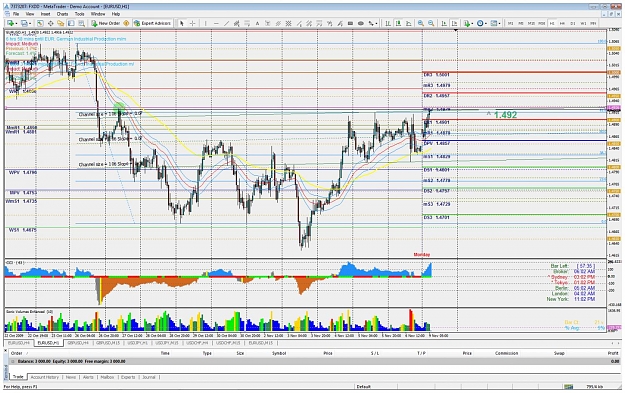Screen dimensions: 625x393
Task: Click the MetaQuotes Language Editor icon
Action: [x=126, y=23]
